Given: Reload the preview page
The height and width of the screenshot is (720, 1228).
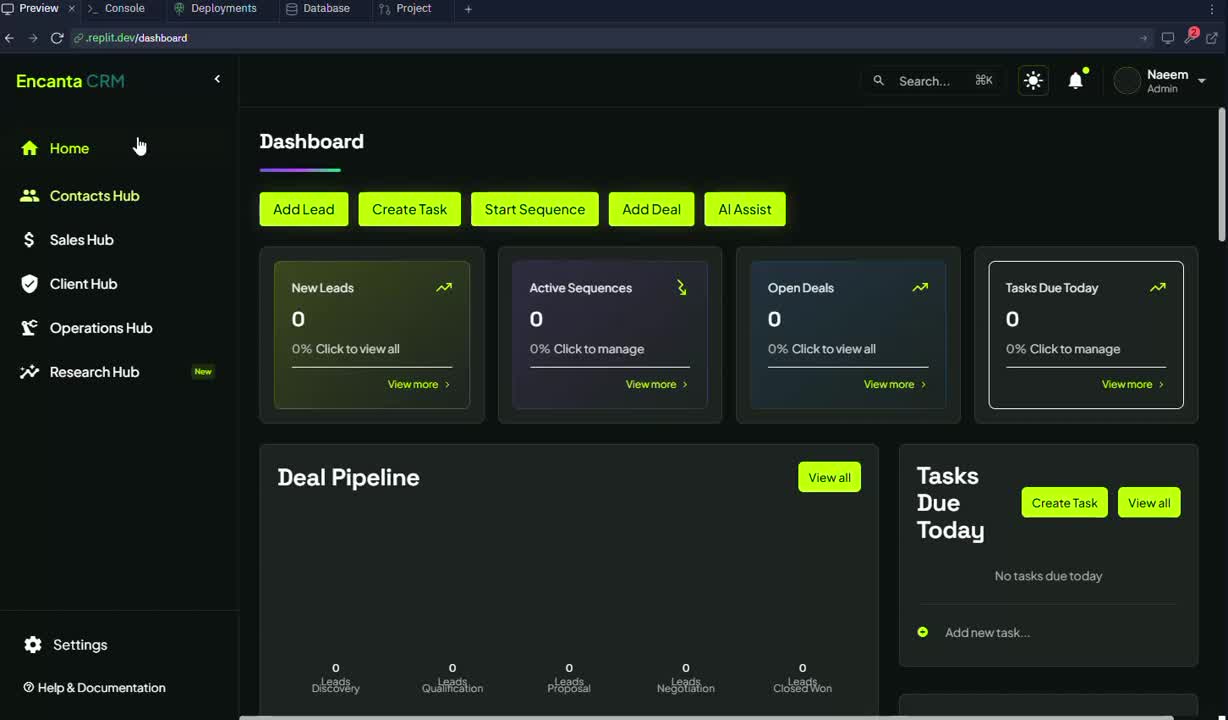Looking at the screenshot, I should (x=57, y=38).
